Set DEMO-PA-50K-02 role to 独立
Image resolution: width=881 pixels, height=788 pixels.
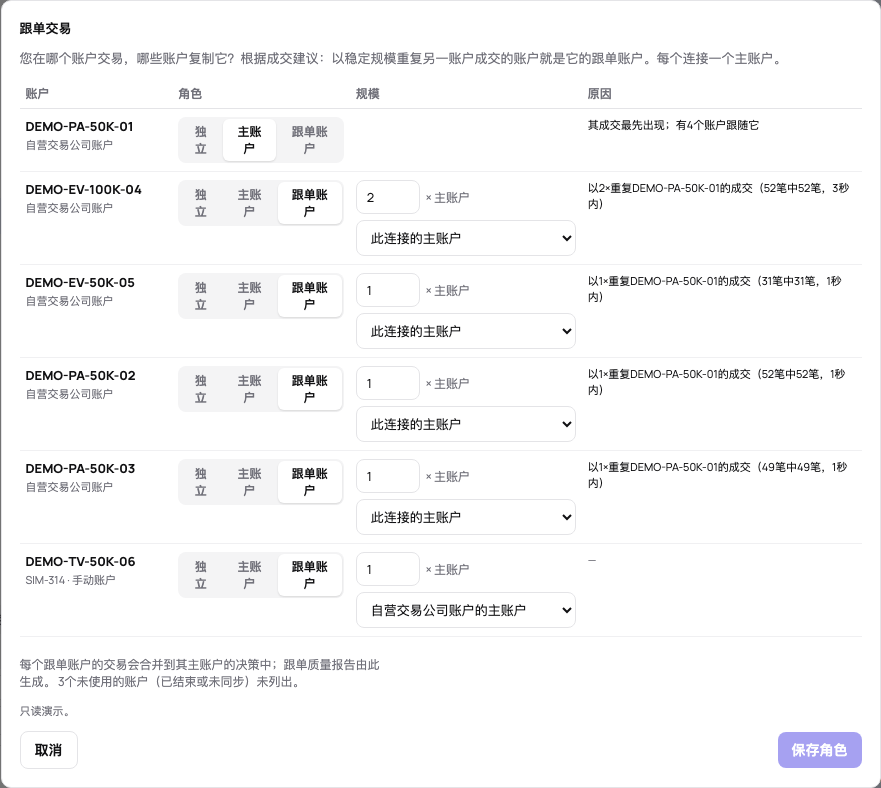(x=201, y=389)
